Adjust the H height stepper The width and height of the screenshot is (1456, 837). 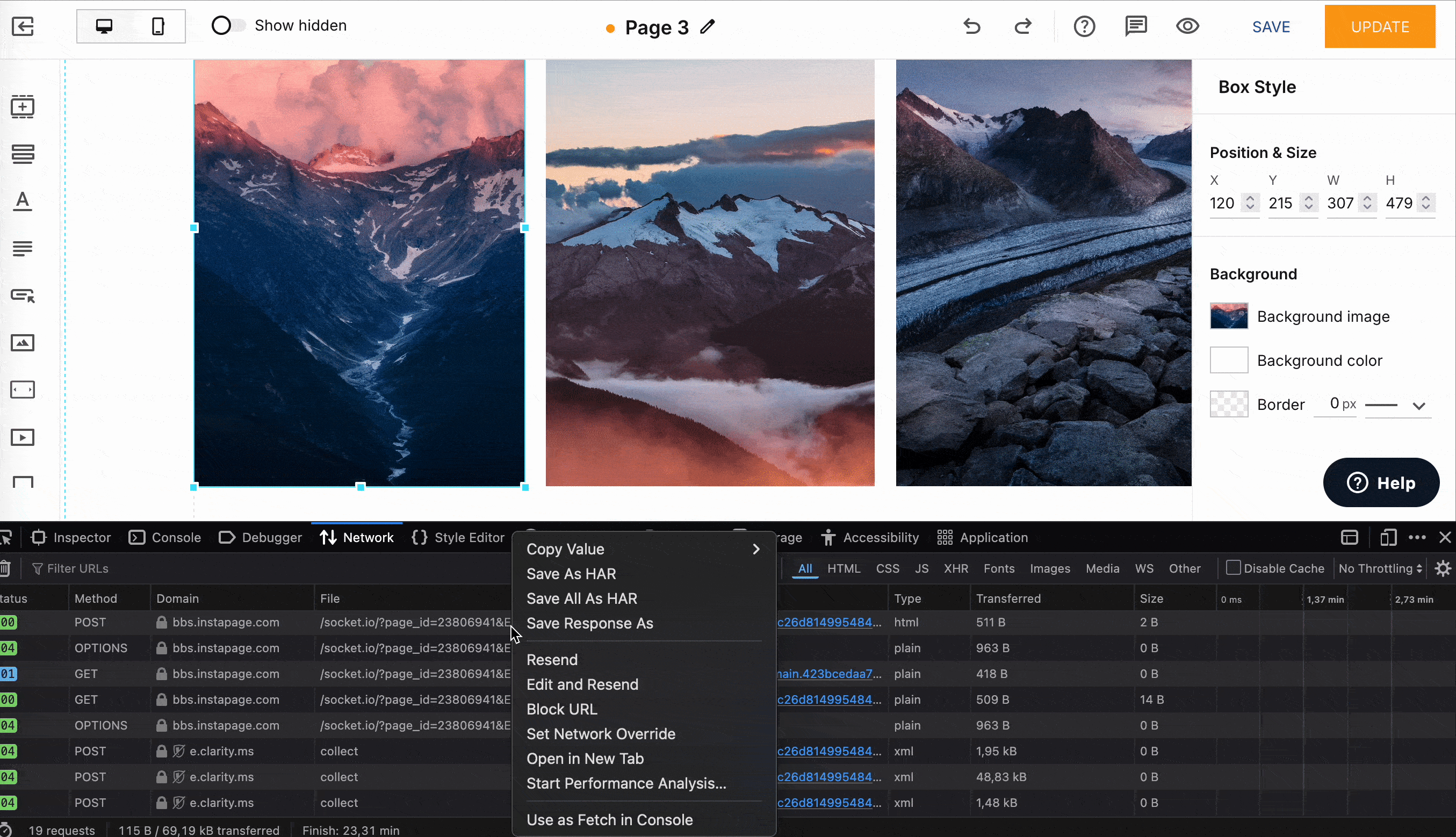[x=1426, y=203]
